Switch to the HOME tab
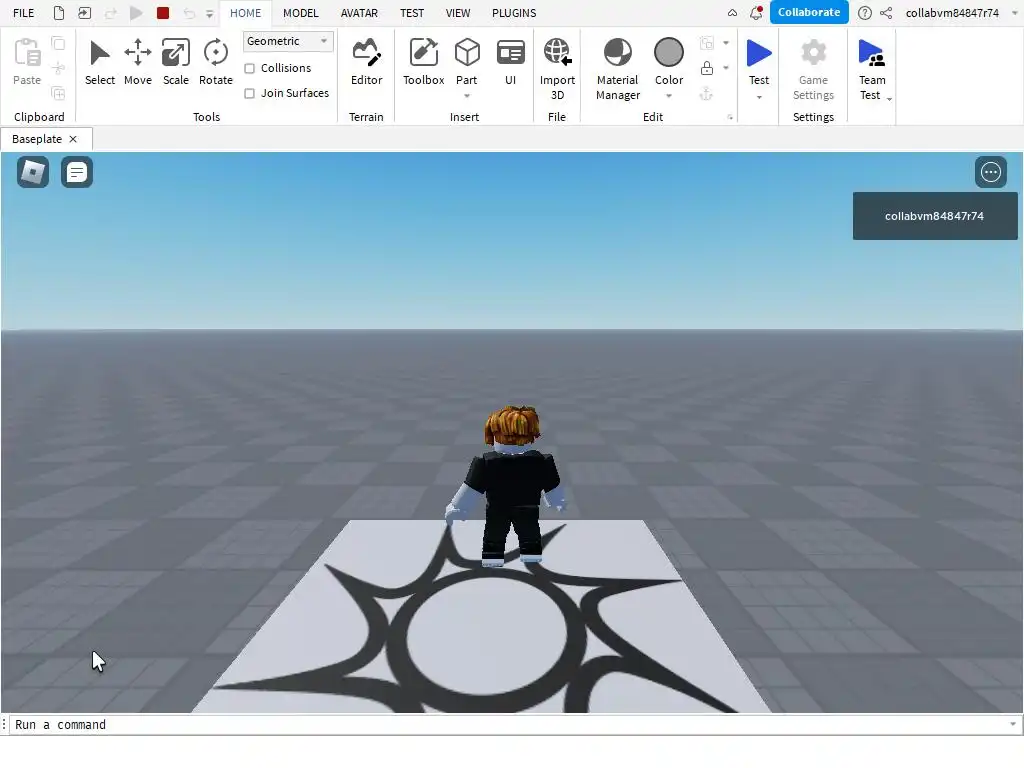Viewport: 1024px width, 768px height. [246, 13]
